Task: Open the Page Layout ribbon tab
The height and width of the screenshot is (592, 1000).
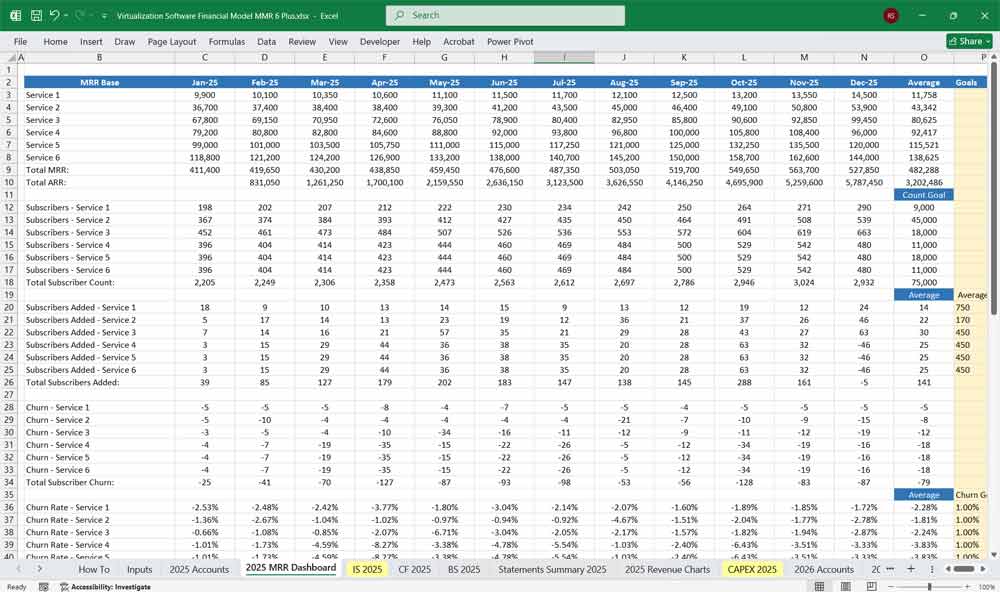Action: (172, 41)
